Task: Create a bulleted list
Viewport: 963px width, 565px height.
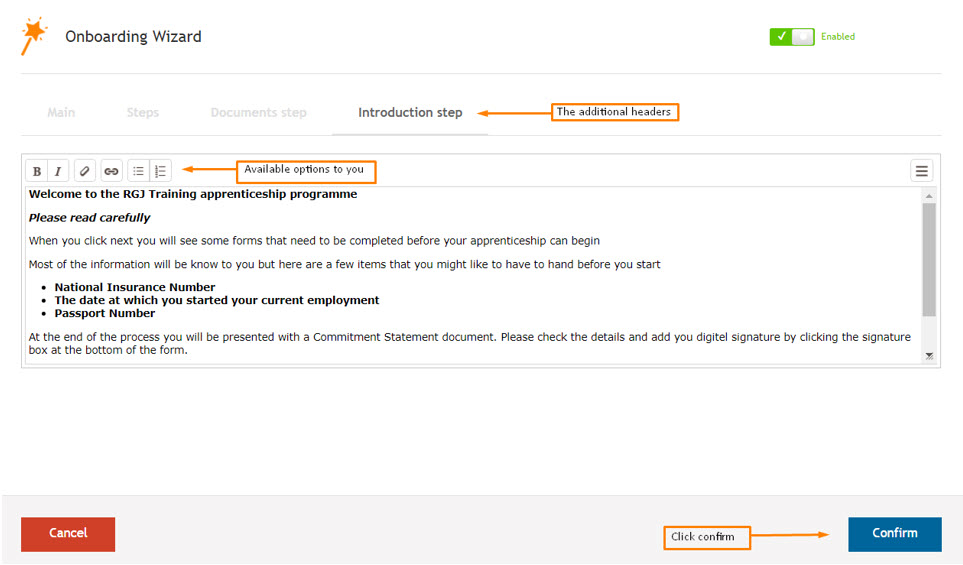Action: point(138,171)
